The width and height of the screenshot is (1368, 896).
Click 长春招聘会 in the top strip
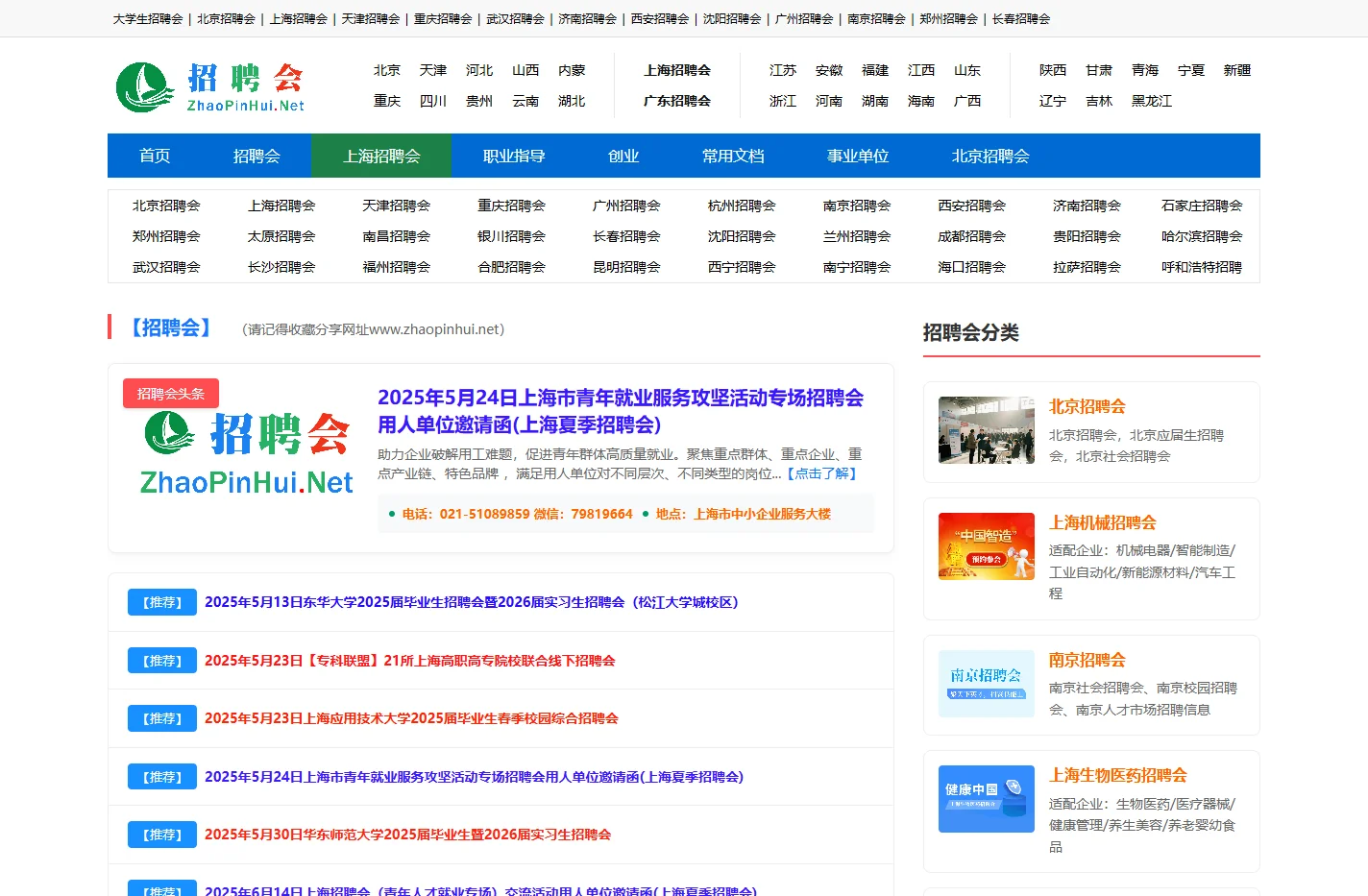coord(1021,19)
